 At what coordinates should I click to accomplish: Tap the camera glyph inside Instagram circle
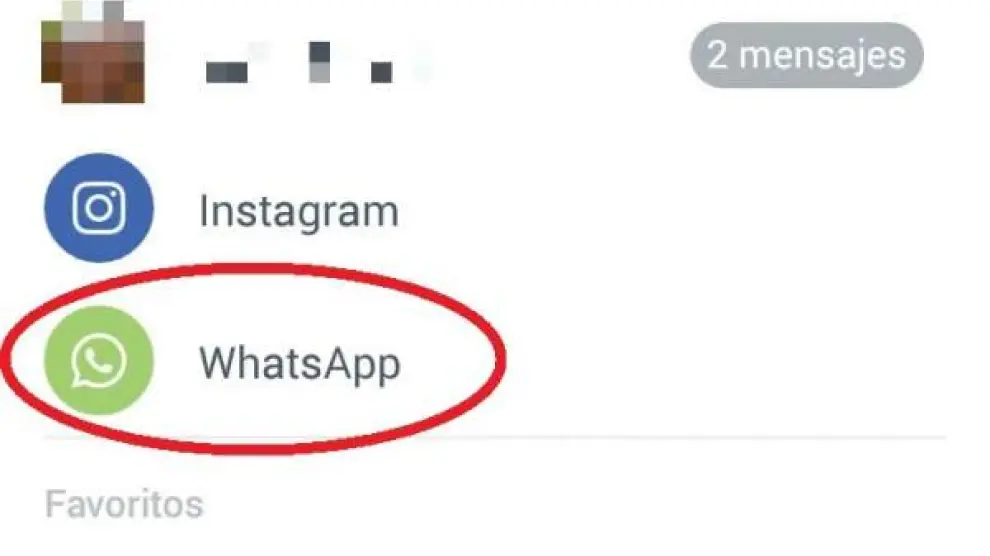(98, 208)
